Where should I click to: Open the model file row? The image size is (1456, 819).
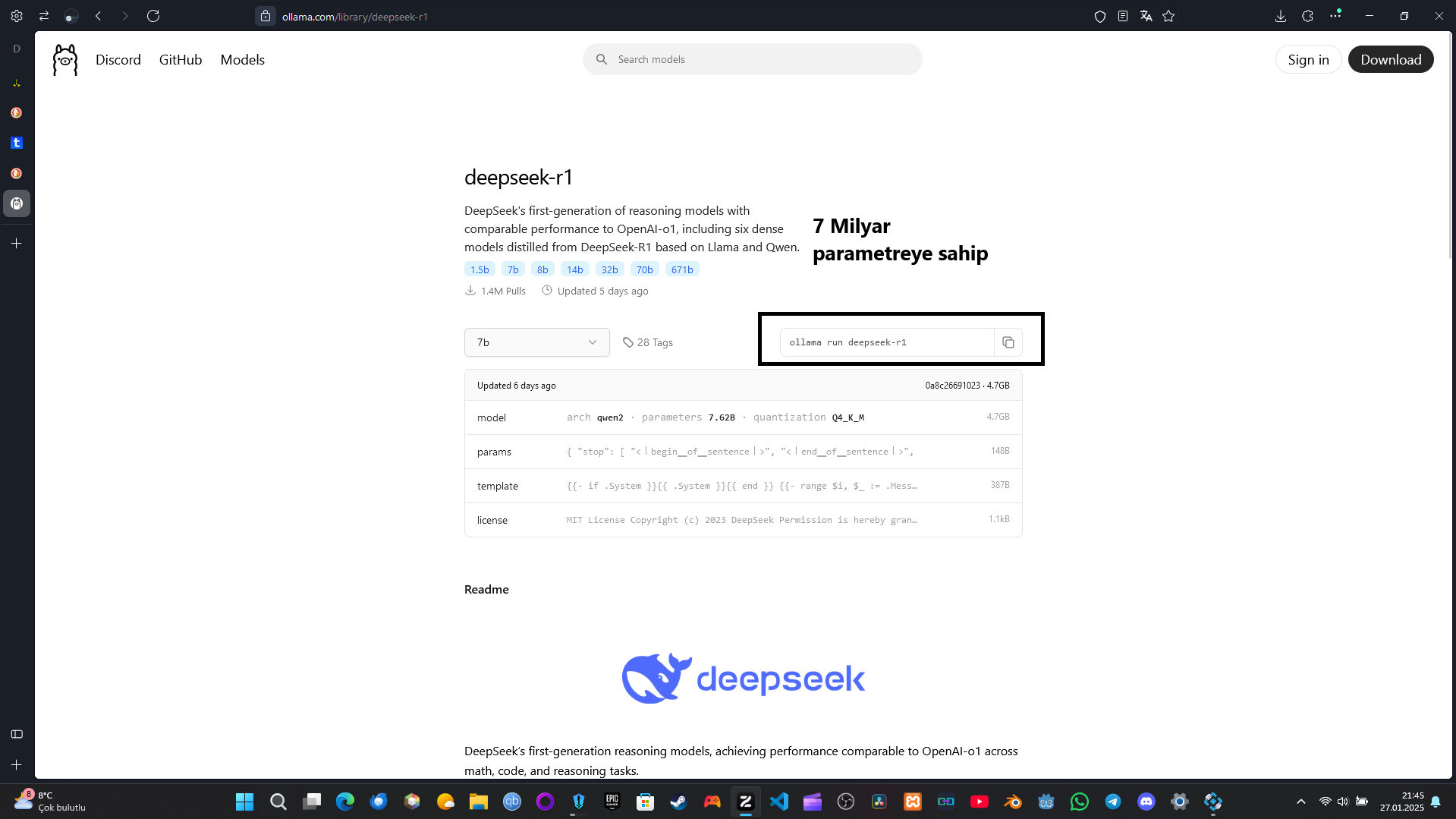click(744, 417)
